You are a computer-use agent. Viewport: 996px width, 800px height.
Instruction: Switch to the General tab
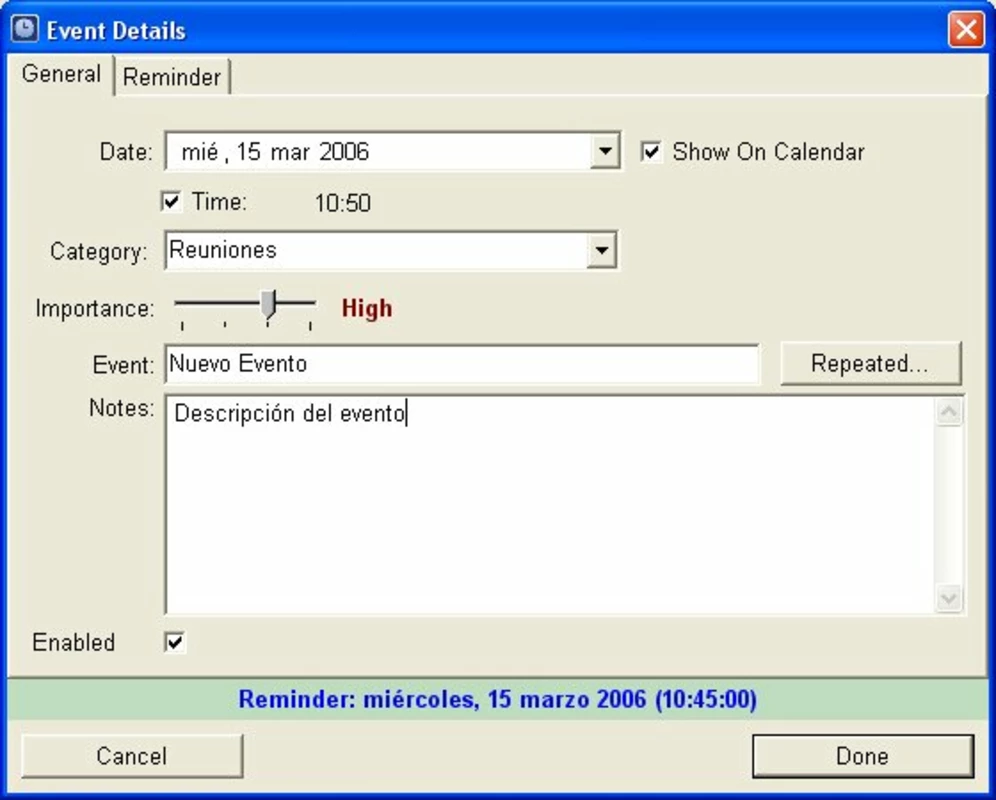(61, 74)
